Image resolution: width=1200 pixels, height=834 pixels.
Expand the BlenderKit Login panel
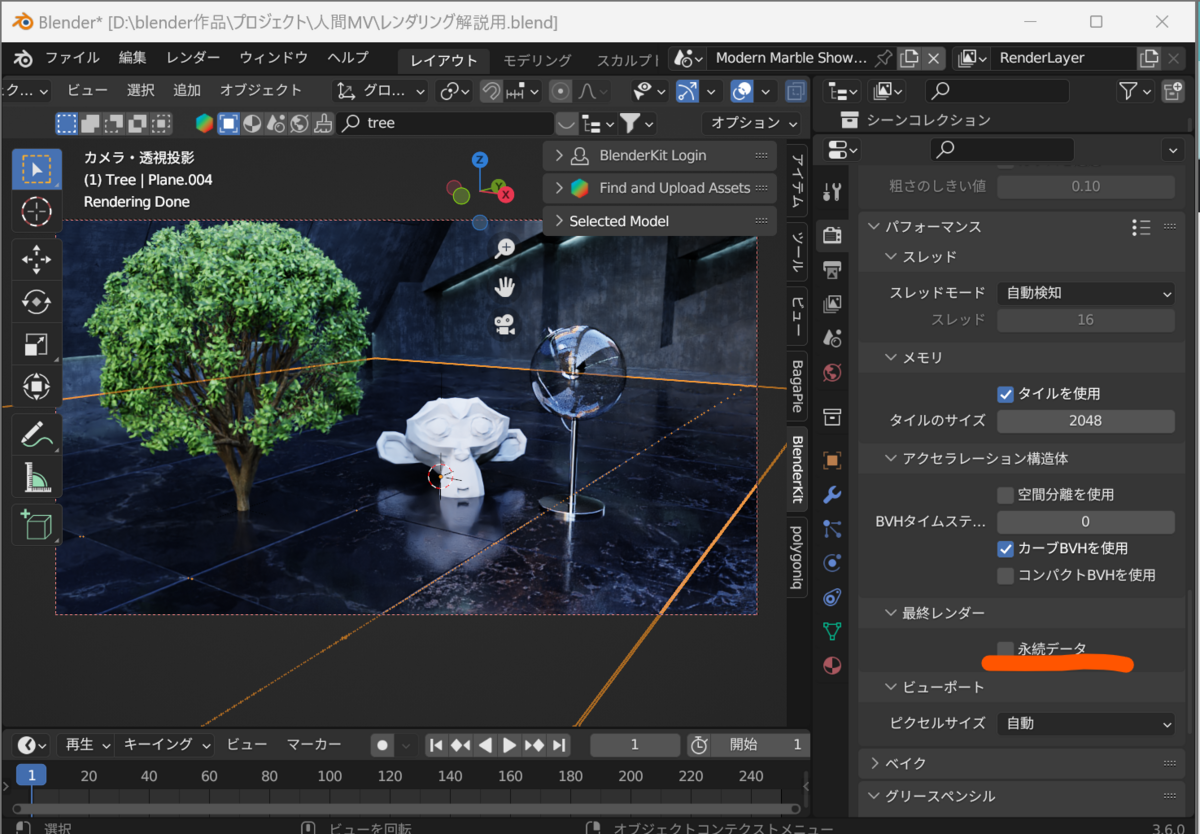(x=652, y=156)
